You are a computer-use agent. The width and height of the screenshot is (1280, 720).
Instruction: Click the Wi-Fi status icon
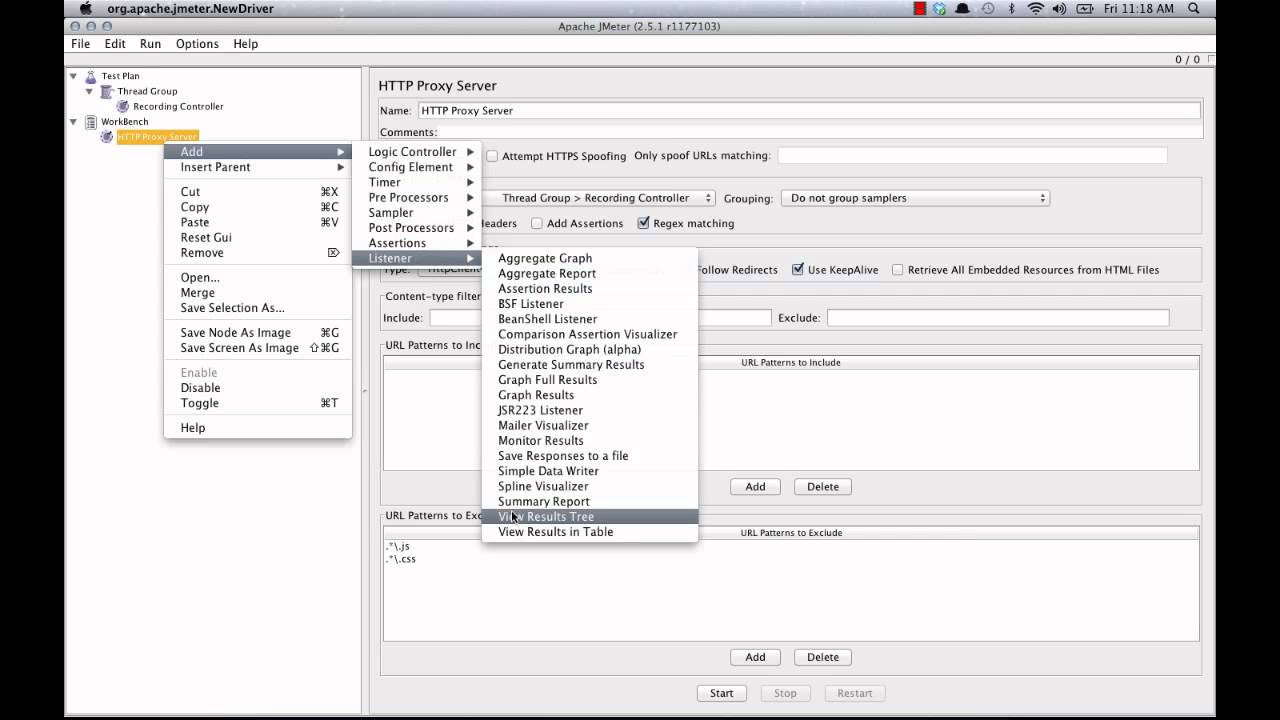(x=1036, y=9)
